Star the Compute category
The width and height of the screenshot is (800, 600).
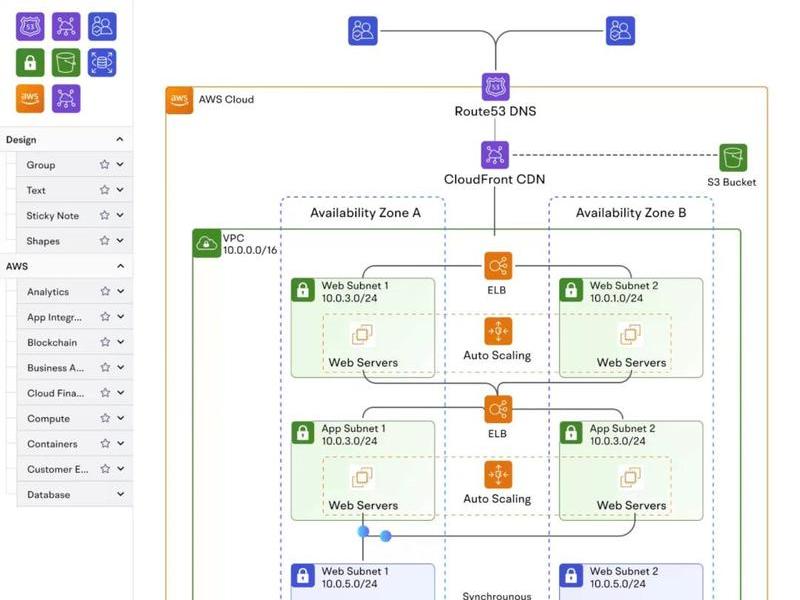coord(105,418)
